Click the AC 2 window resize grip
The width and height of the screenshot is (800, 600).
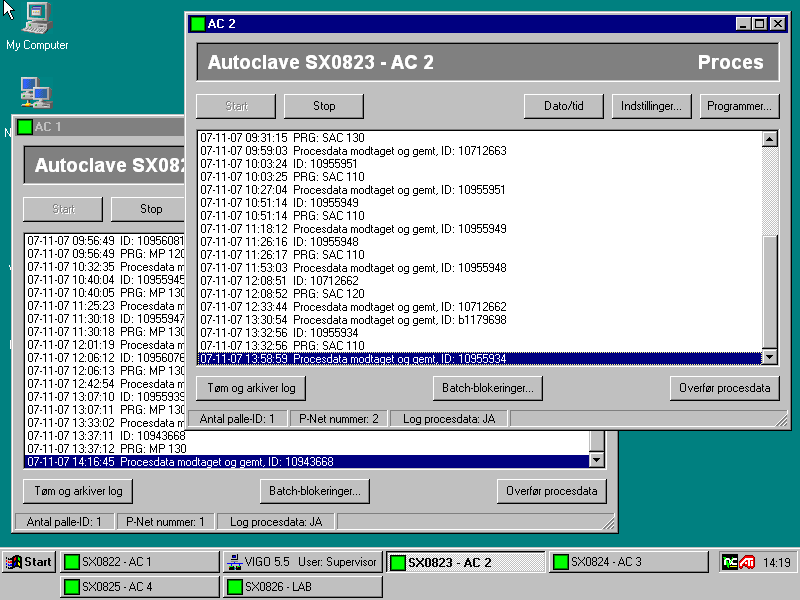coord(782,420)
